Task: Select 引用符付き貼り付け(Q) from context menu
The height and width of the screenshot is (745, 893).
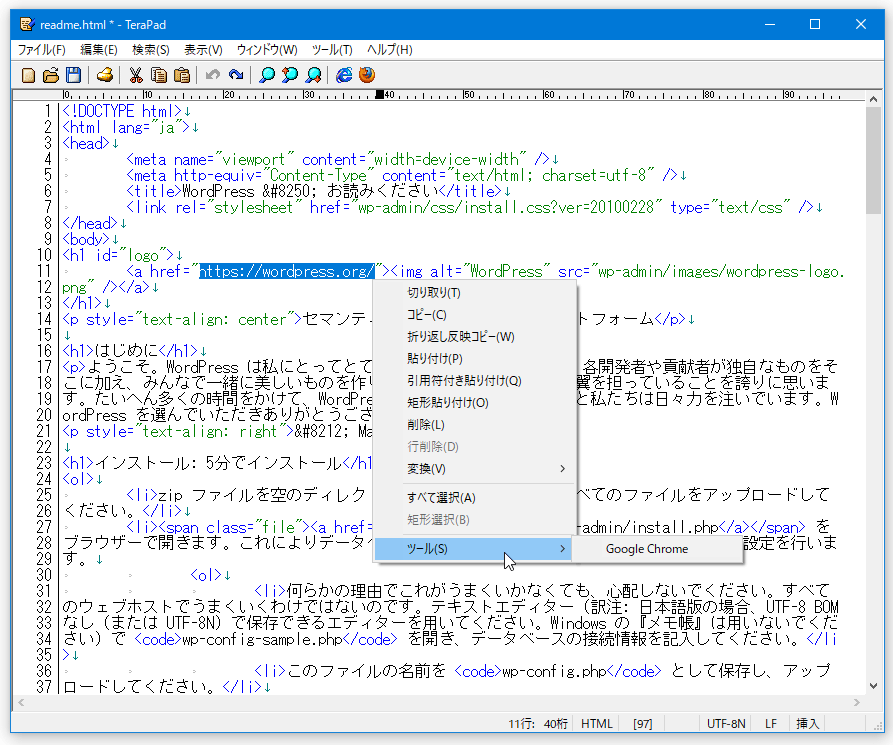Action: 474,380
